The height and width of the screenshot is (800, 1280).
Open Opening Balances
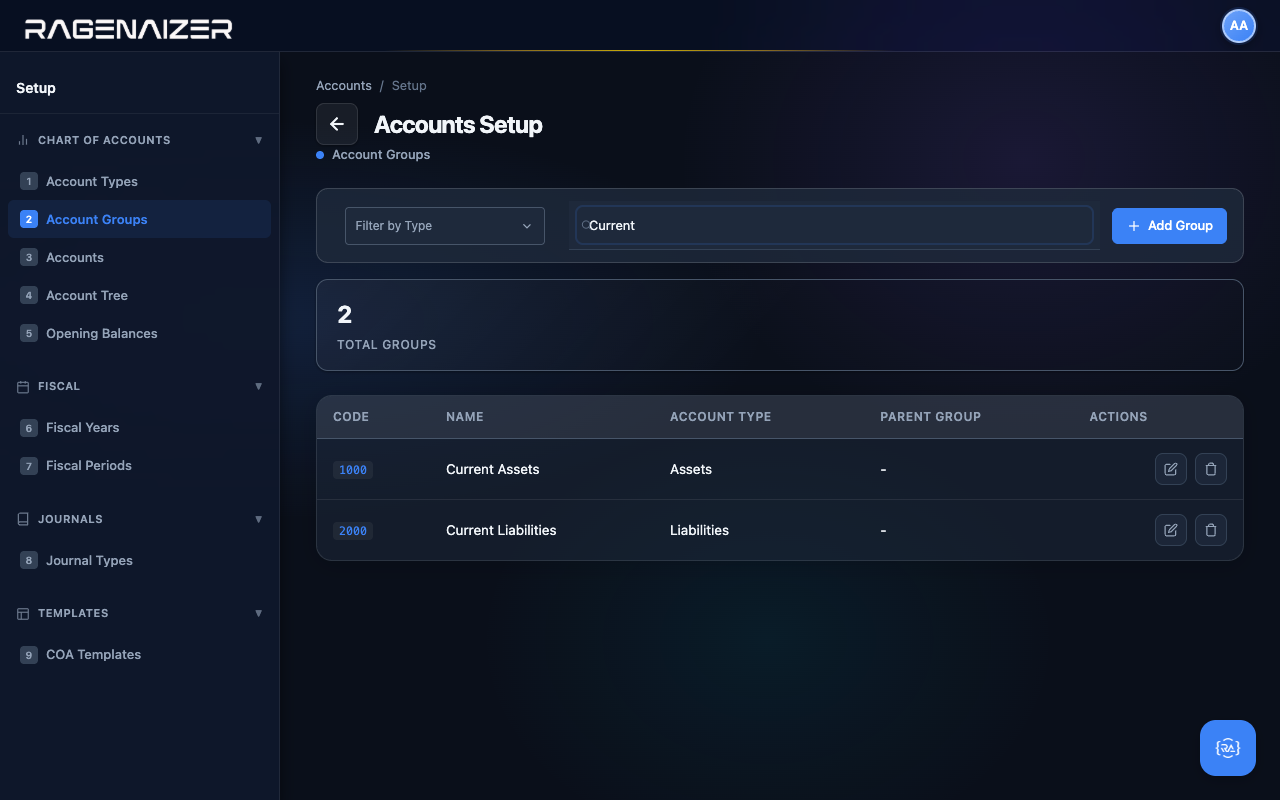tap(139, 333)
